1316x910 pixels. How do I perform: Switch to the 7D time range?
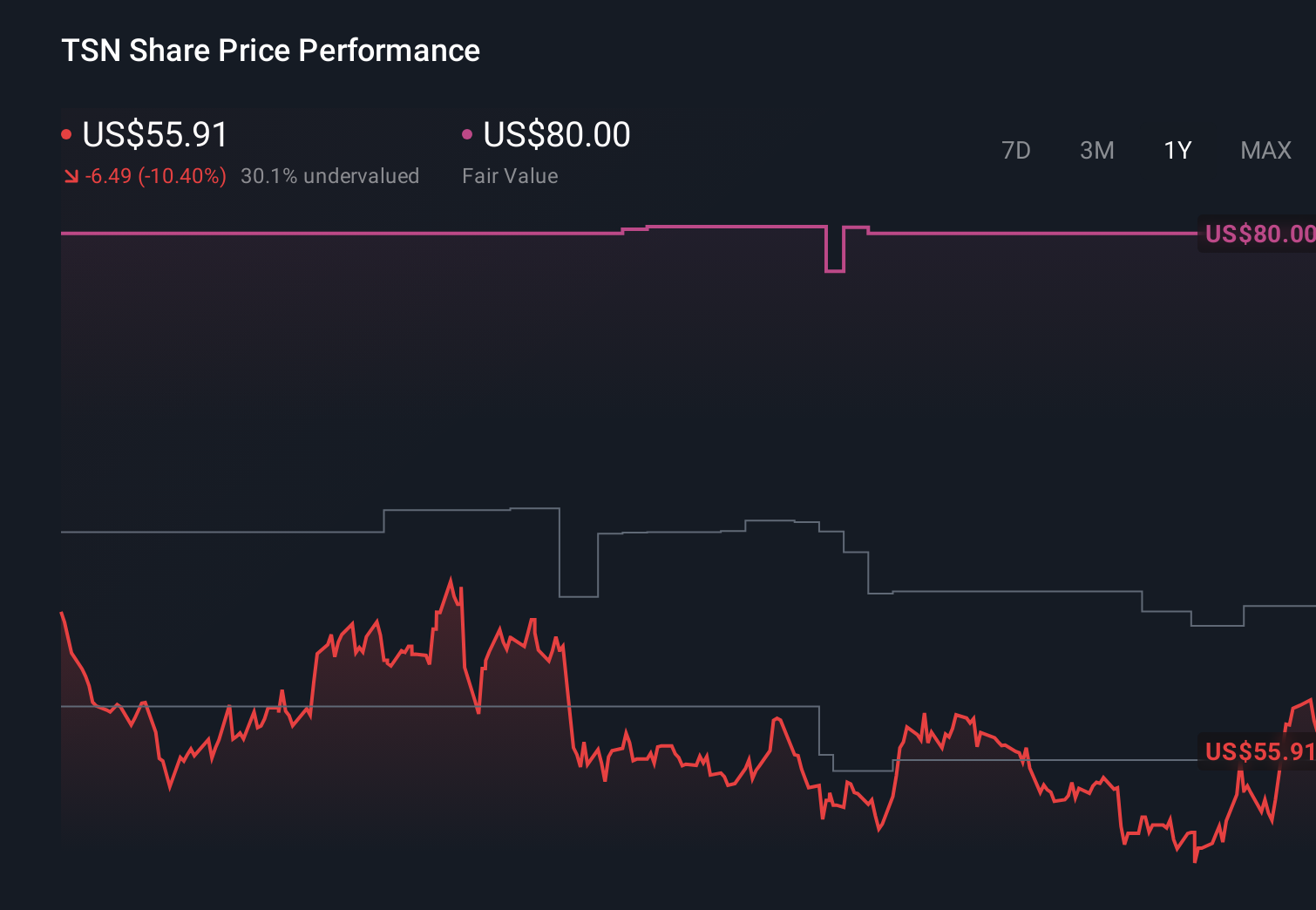[1016, 150]
